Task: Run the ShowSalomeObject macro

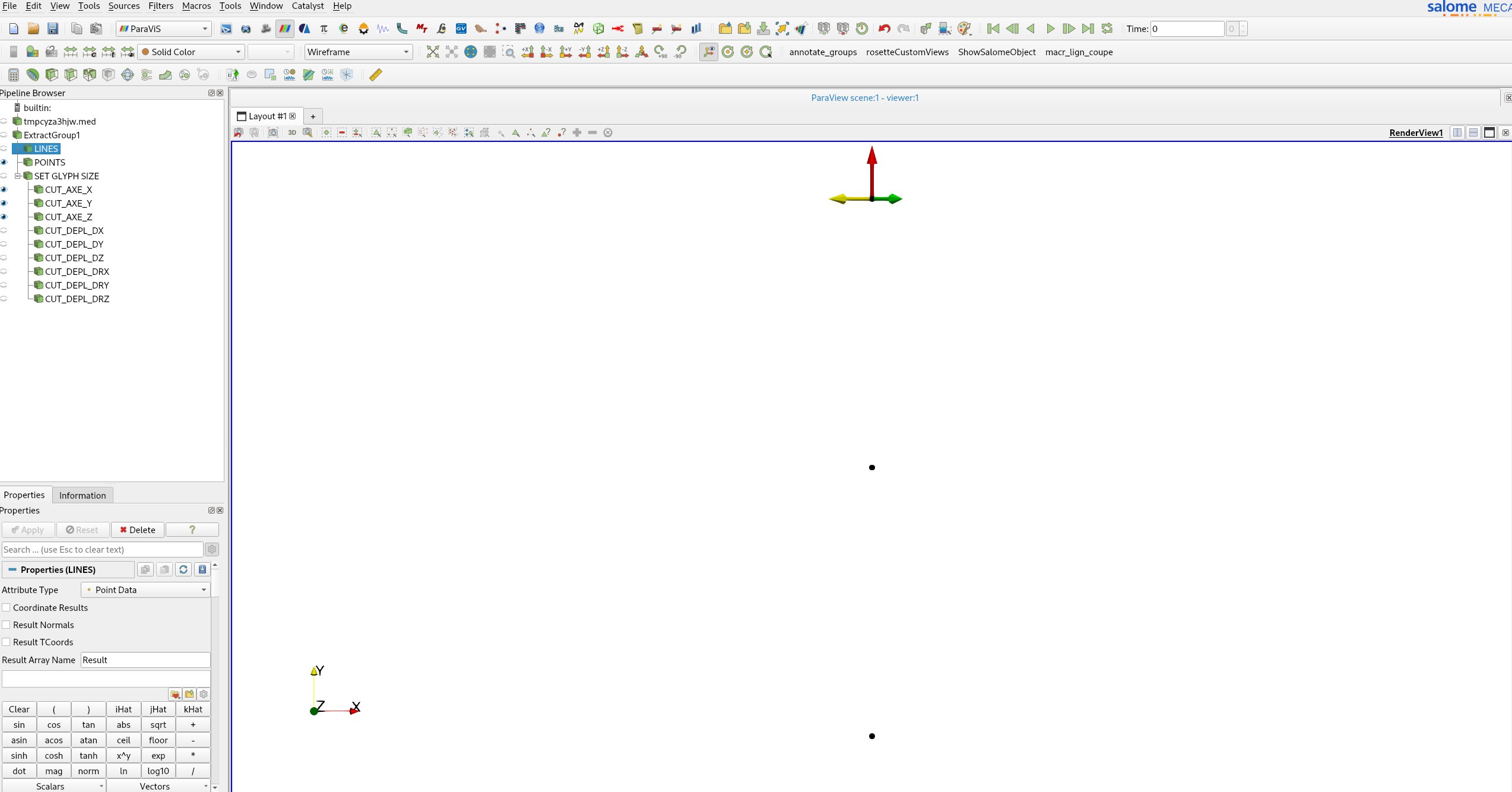Action: pos(997,52)
